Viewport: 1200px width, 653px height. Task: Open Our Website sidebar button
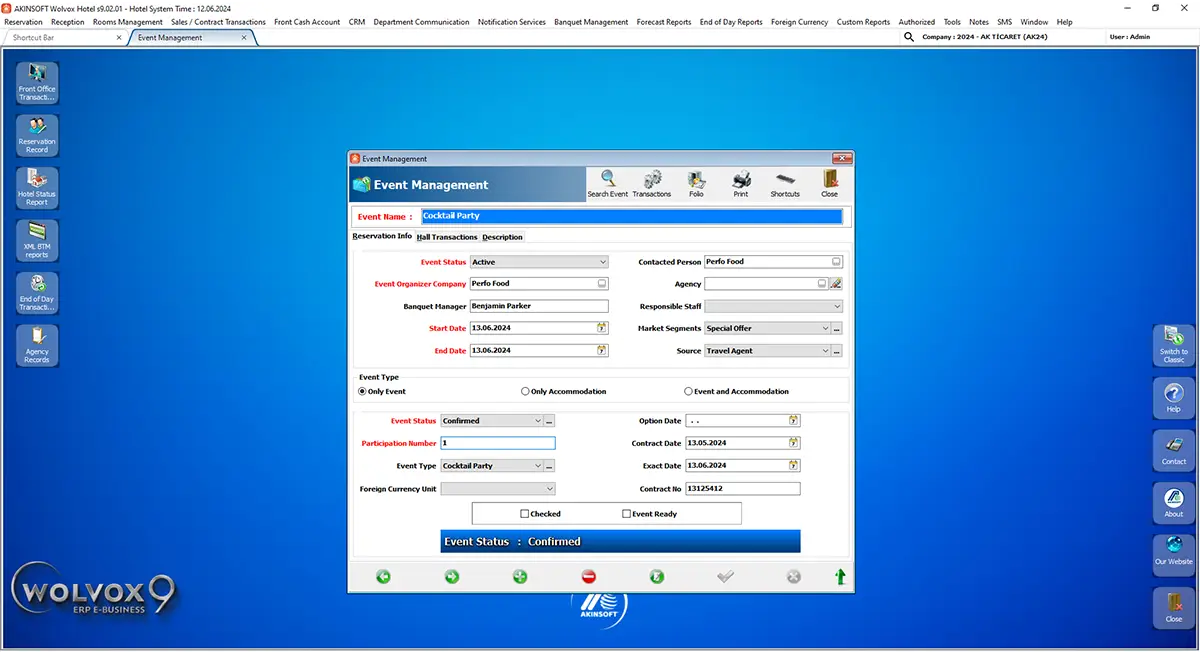[1173, 555]
